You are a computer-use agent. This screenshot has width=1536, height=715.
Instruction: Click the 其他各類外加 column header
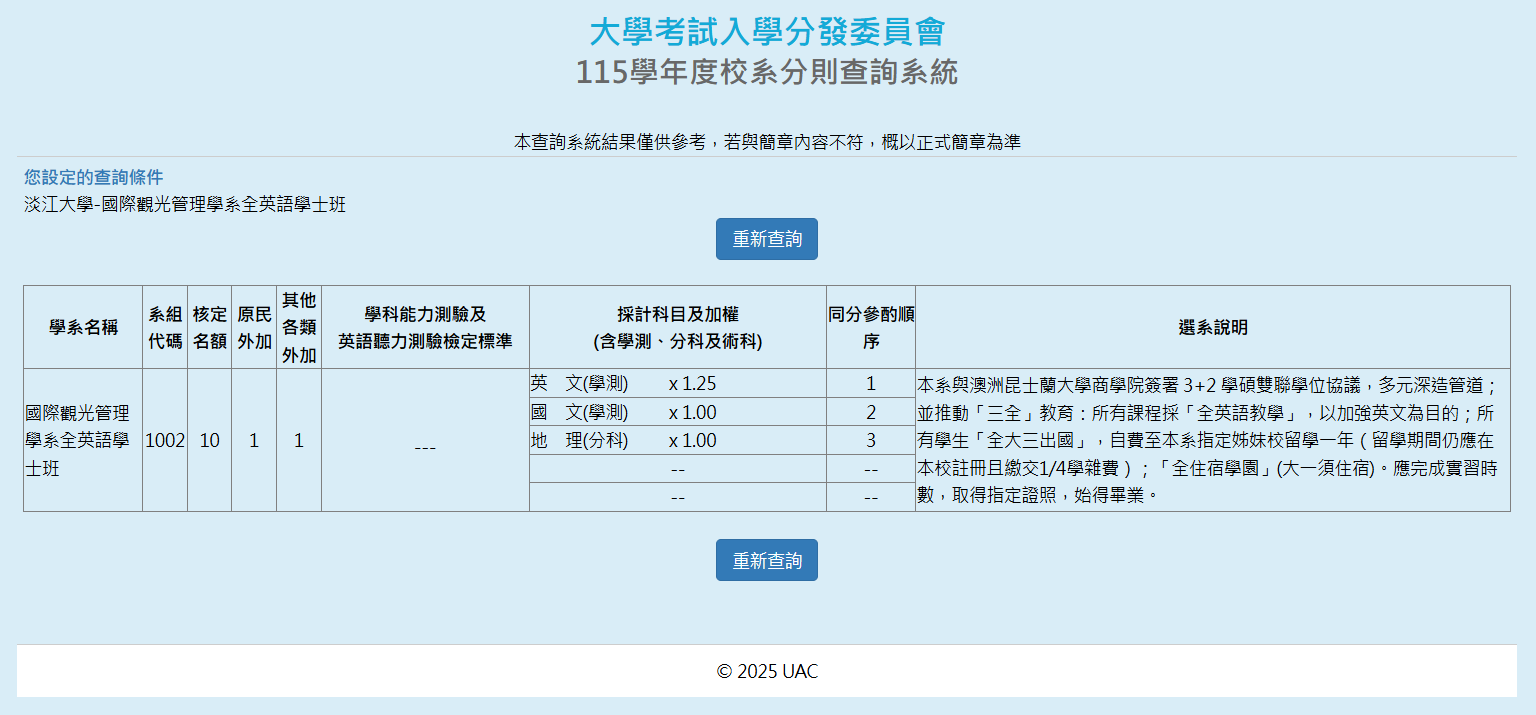coord(298,327)
